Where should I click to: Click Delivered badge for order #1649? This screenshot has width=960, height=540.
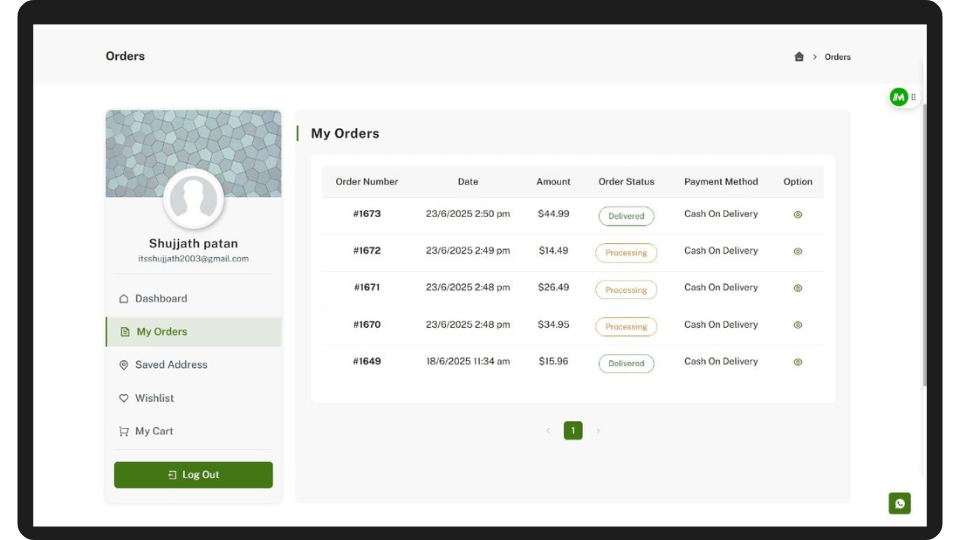pyautogui.click(x=626, y=363)
